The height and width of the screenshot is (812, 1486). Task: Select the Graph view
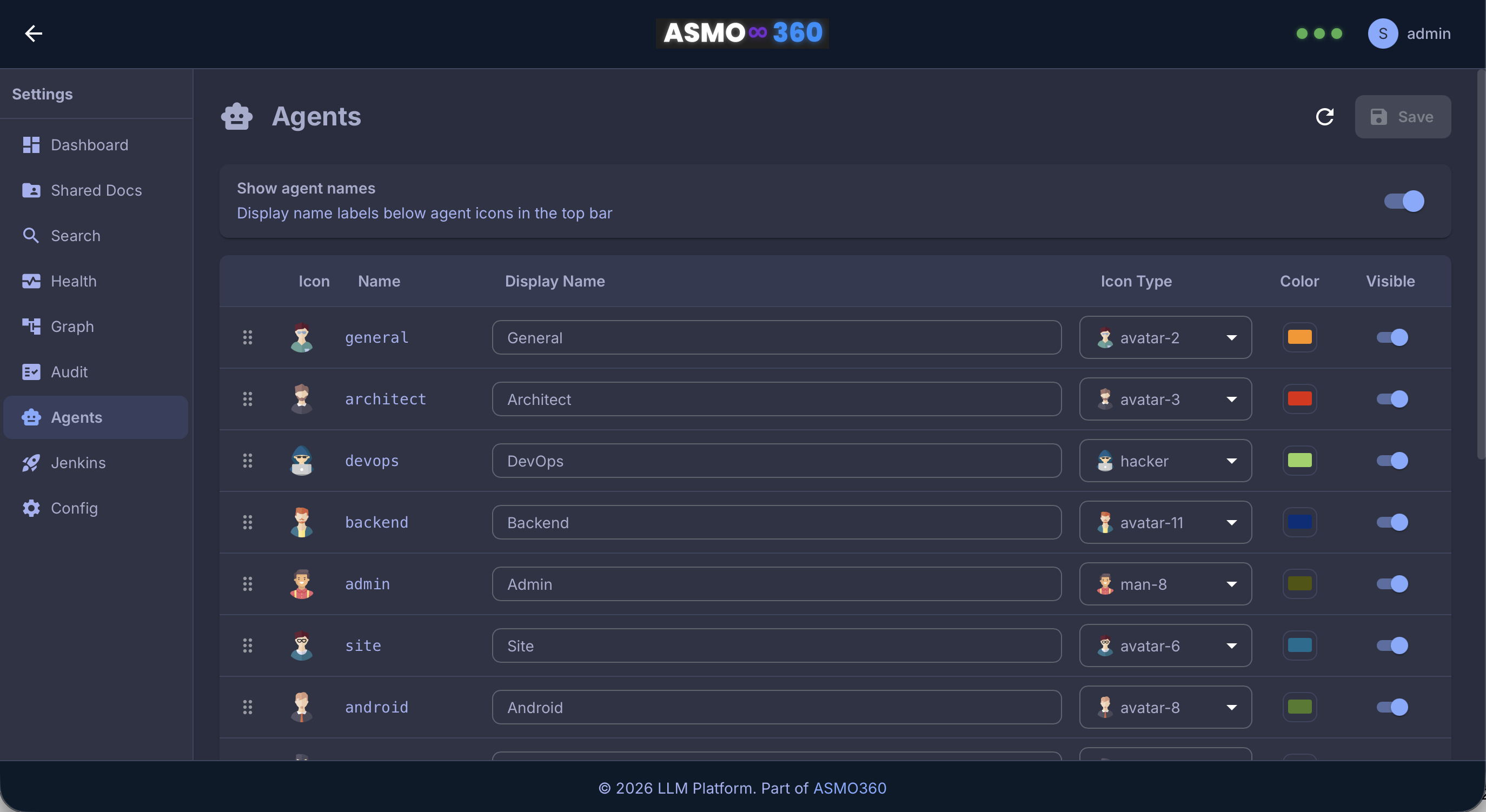point(72,326)
